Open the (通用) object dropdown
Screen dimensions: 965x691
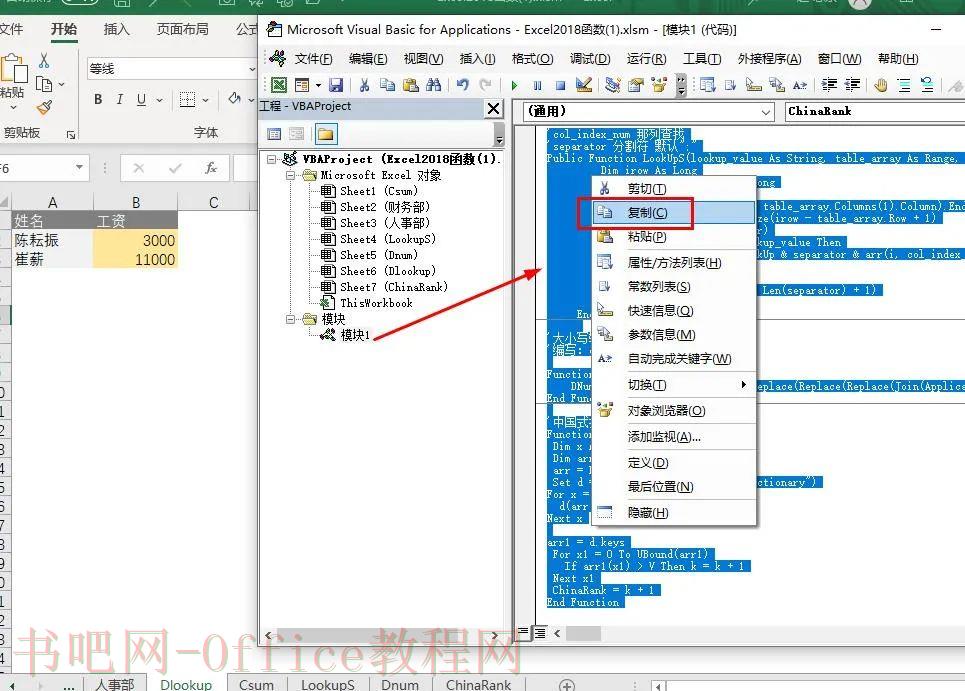tap(766, 111)
